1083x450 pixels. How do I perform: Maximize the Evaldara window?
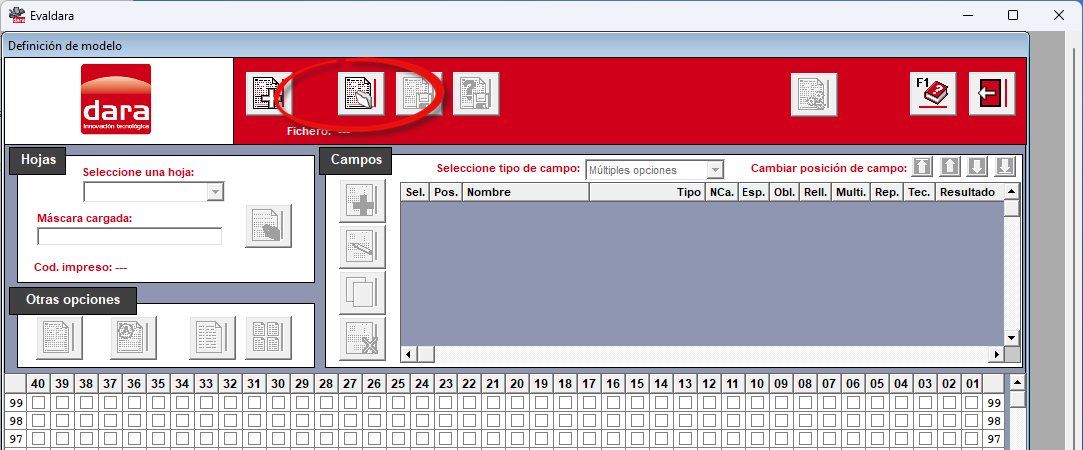coord(1013,15)
